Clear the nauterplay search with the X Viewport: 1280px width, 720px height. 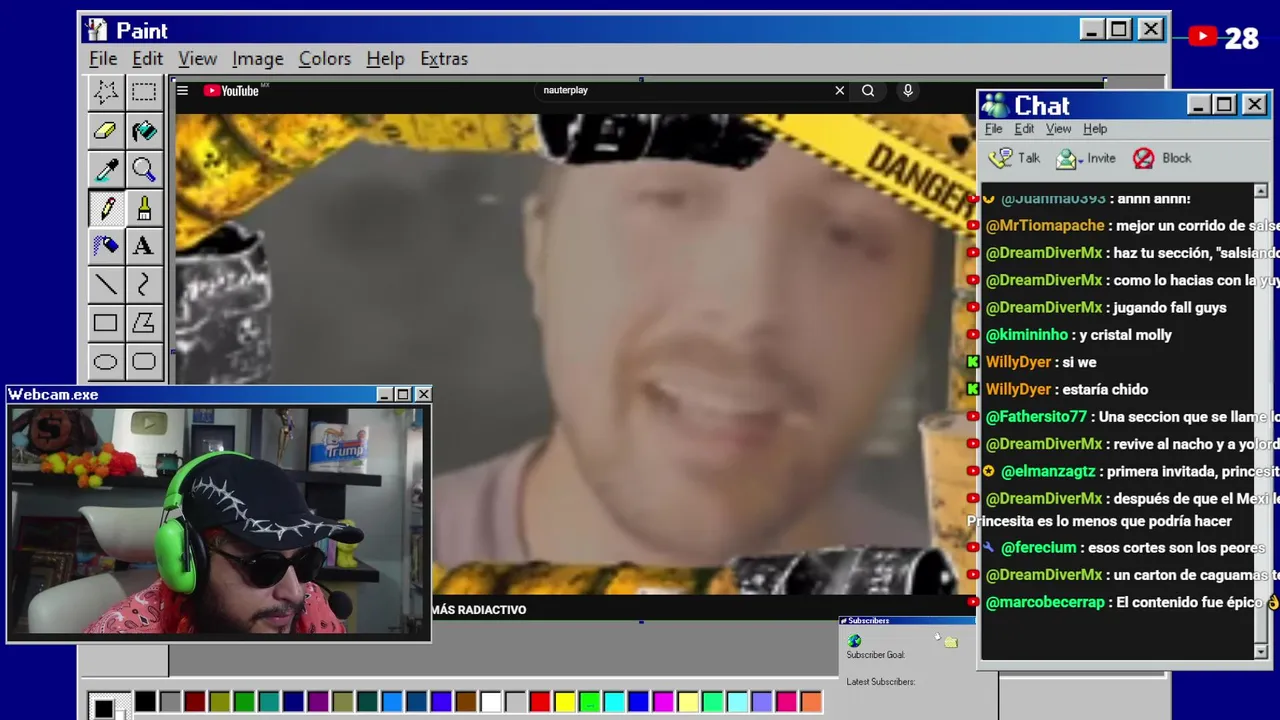(x=840, y=90)
